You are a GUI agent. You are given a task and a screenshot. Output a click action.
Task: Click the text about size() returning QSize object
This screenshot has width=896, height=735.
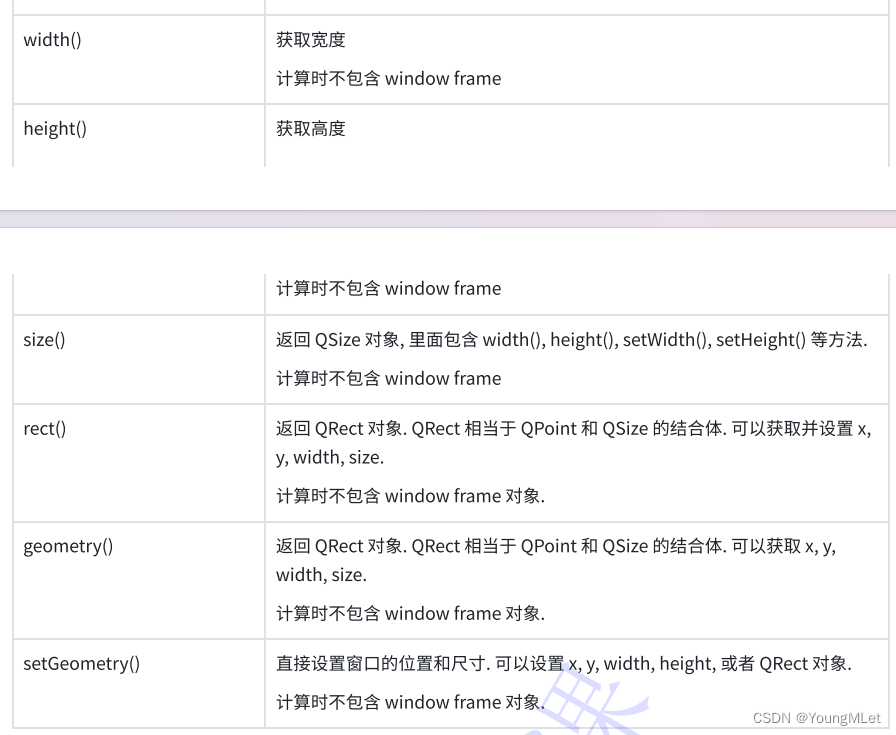(x=572, y=339)
